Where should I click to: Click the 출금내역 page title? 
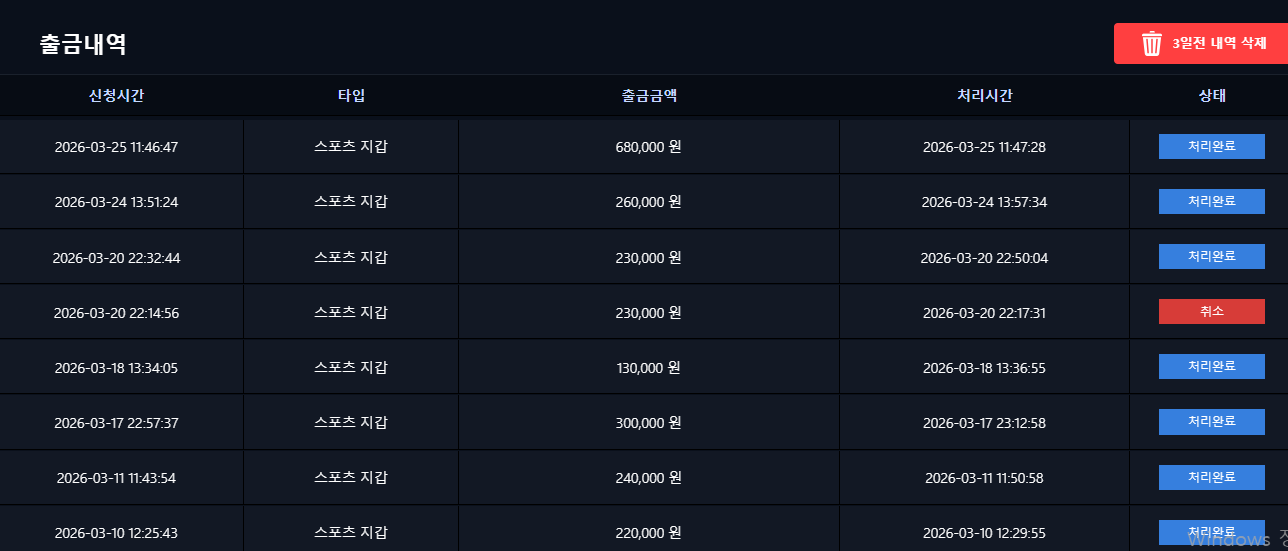coord(83,45)
